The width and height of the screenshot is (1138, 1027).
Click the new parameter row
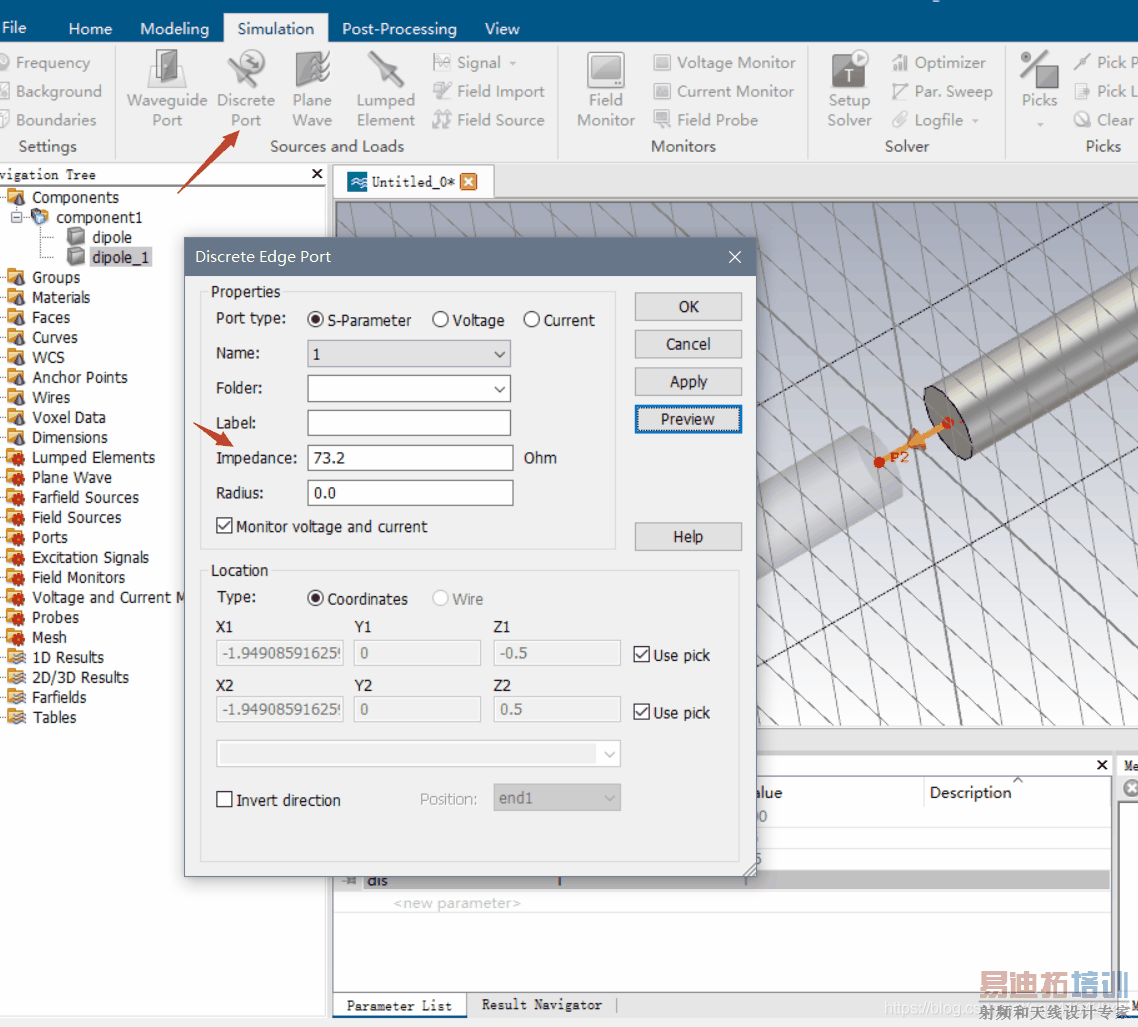tap(457, 903)
